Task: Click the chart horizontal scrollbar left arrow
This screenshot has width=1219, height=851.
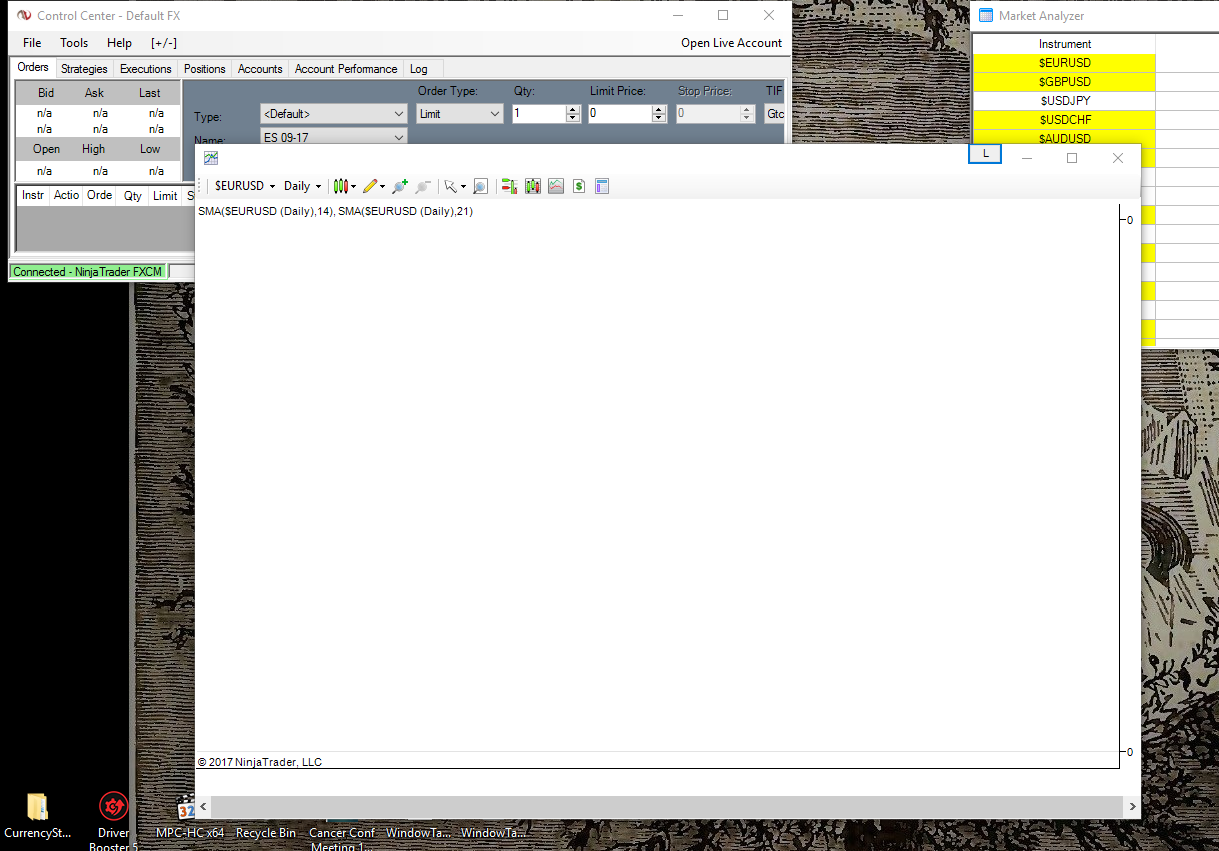Action: pyautogui.click(x=204, y=805)
